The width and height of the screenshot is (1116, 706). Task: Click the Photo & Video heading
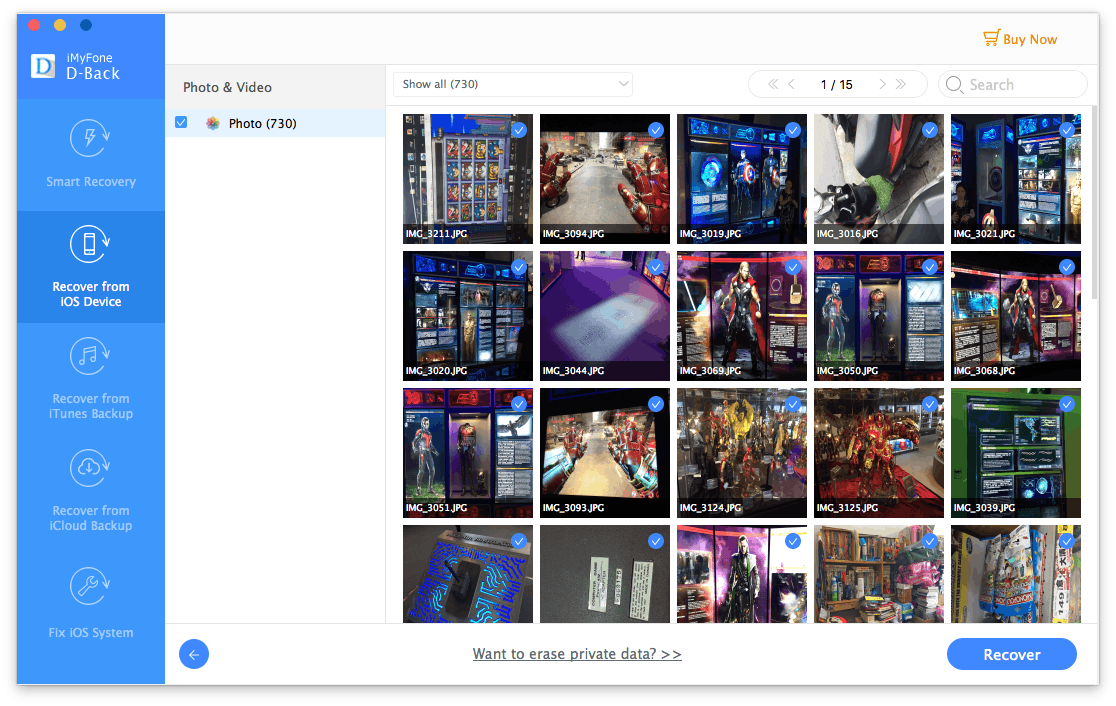227,87
